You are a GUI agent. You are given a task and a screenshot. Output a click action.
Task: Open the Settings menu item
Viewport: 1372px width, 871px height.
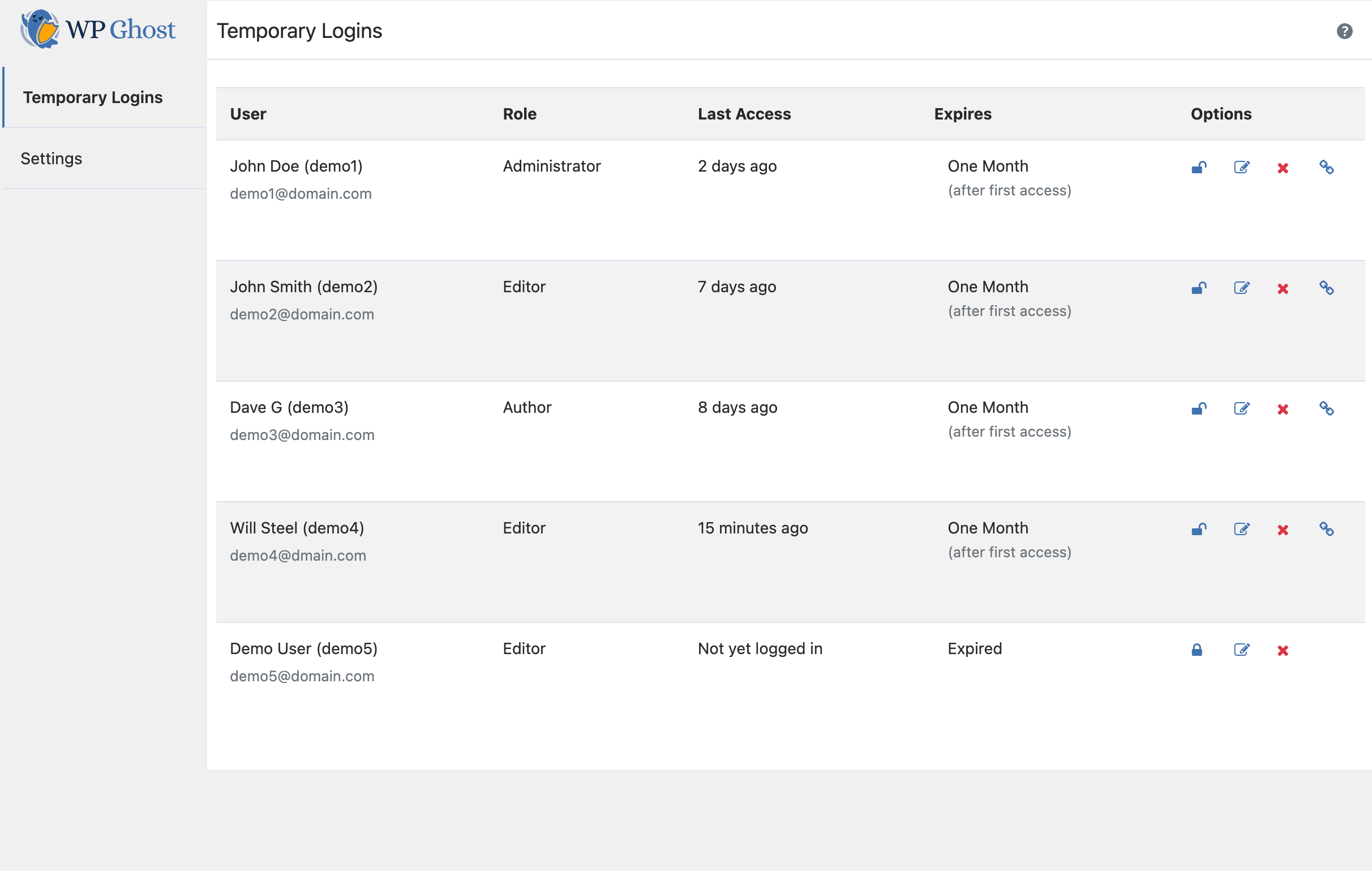[x=52, y=159]
